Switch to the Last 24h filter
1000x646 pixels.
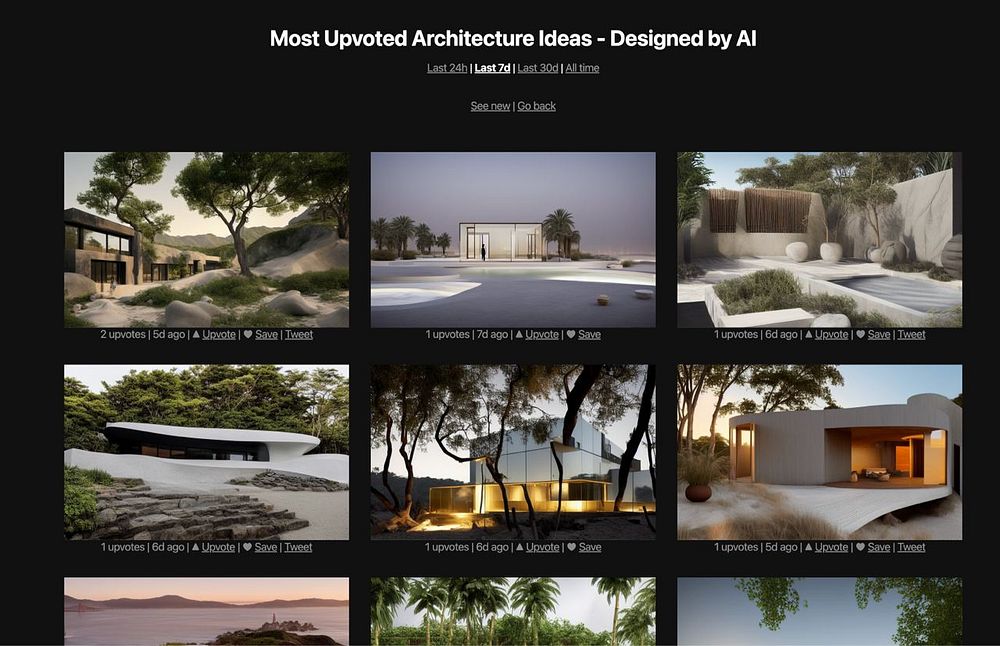(x=447, y=68)
